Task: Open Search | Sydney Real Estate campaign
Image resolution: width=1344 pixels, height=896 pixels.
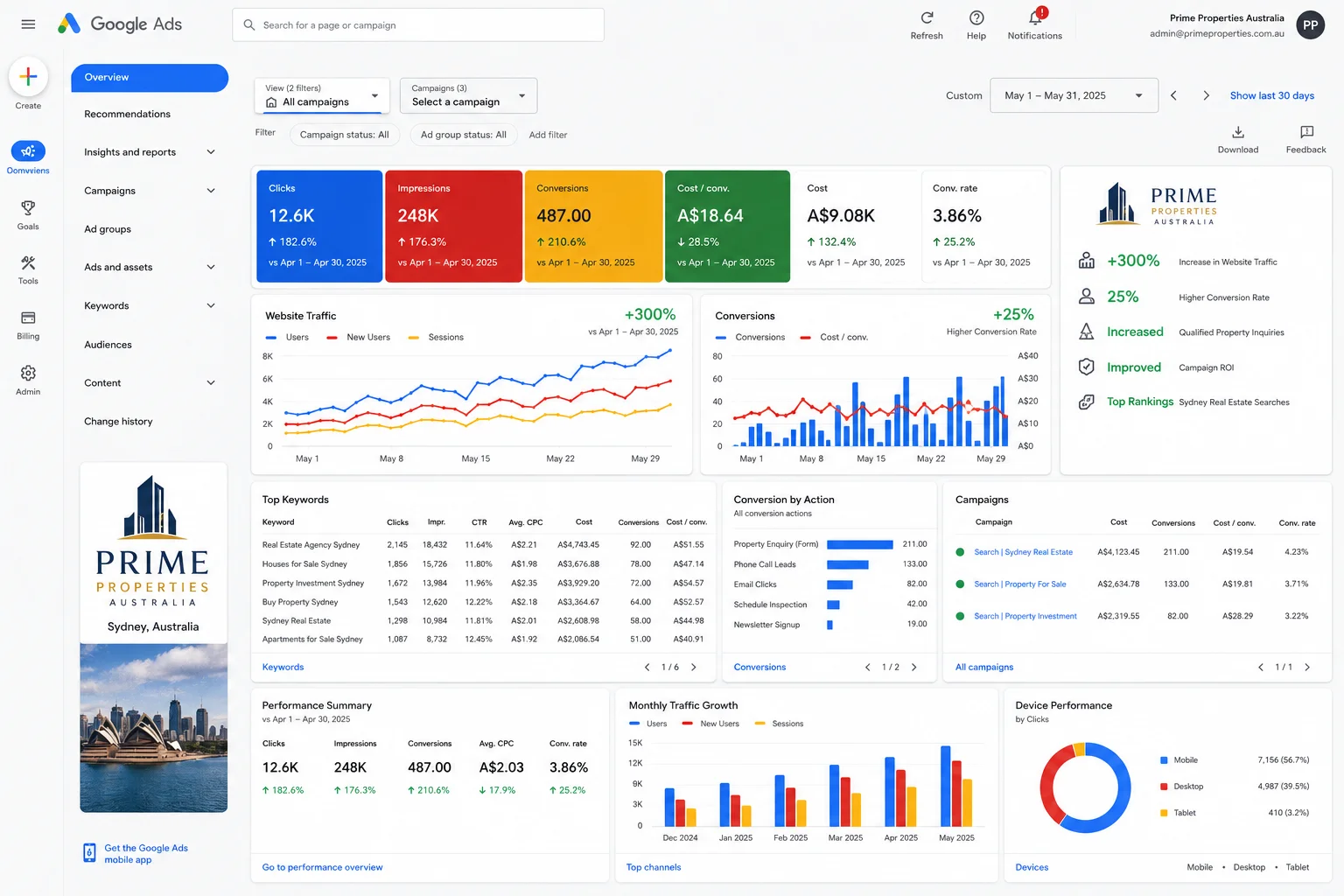Action: [1023, 552]
